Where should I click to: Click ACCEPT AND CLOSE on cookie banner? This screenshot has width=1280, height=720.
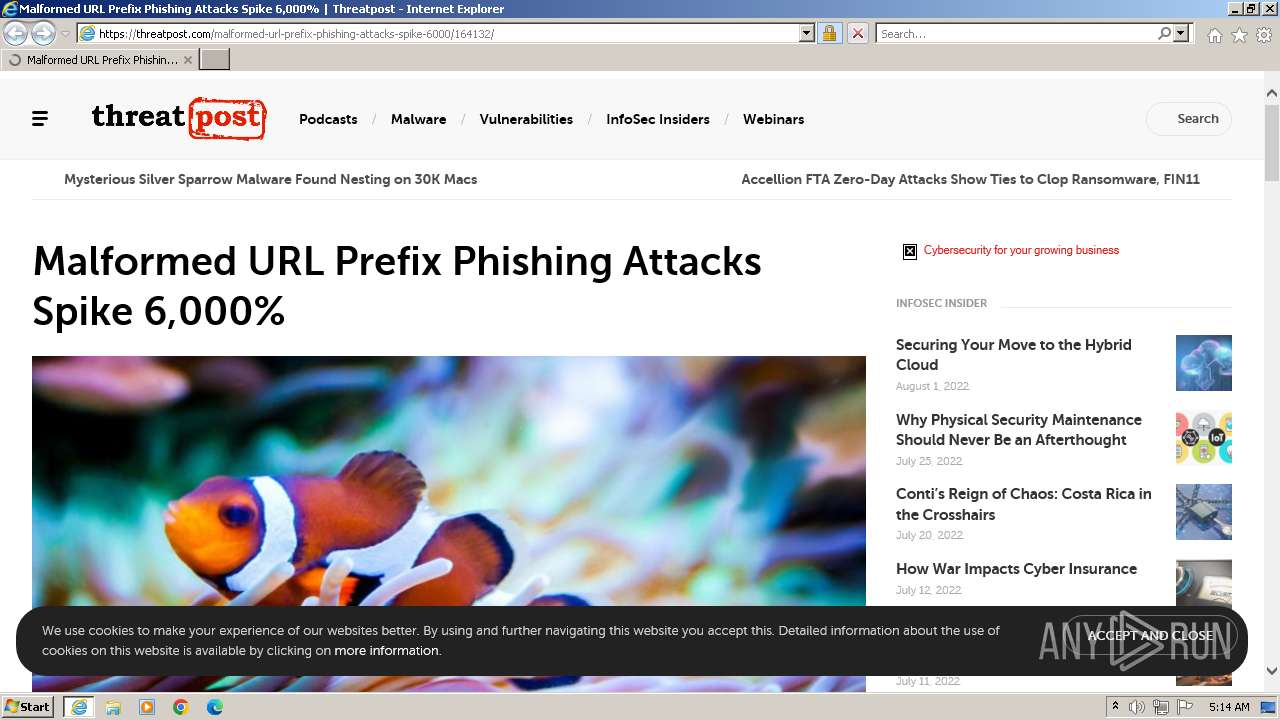point(1150,636)
